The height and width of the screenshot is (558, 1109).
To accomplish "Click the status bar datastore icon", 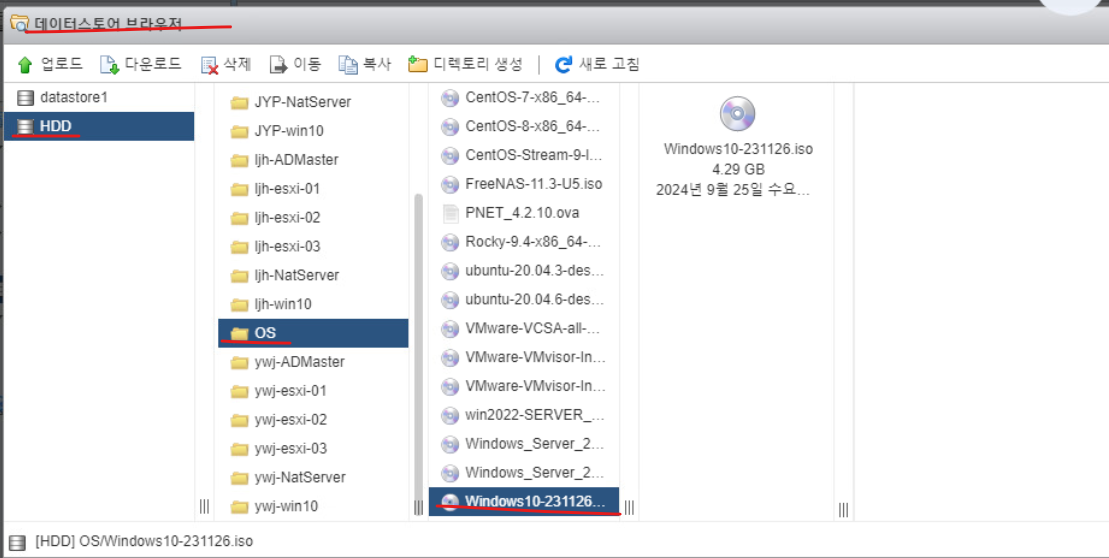I will 18,542.
